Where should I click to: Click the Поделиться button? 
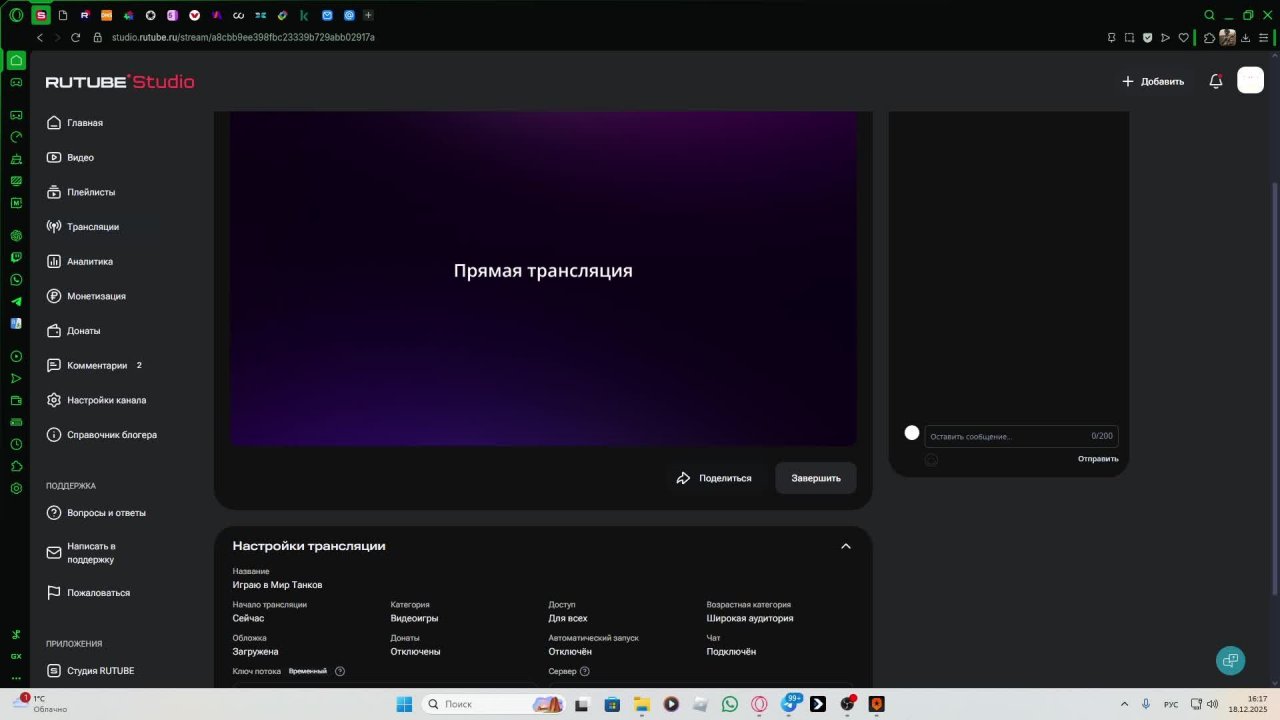point(714,478)
